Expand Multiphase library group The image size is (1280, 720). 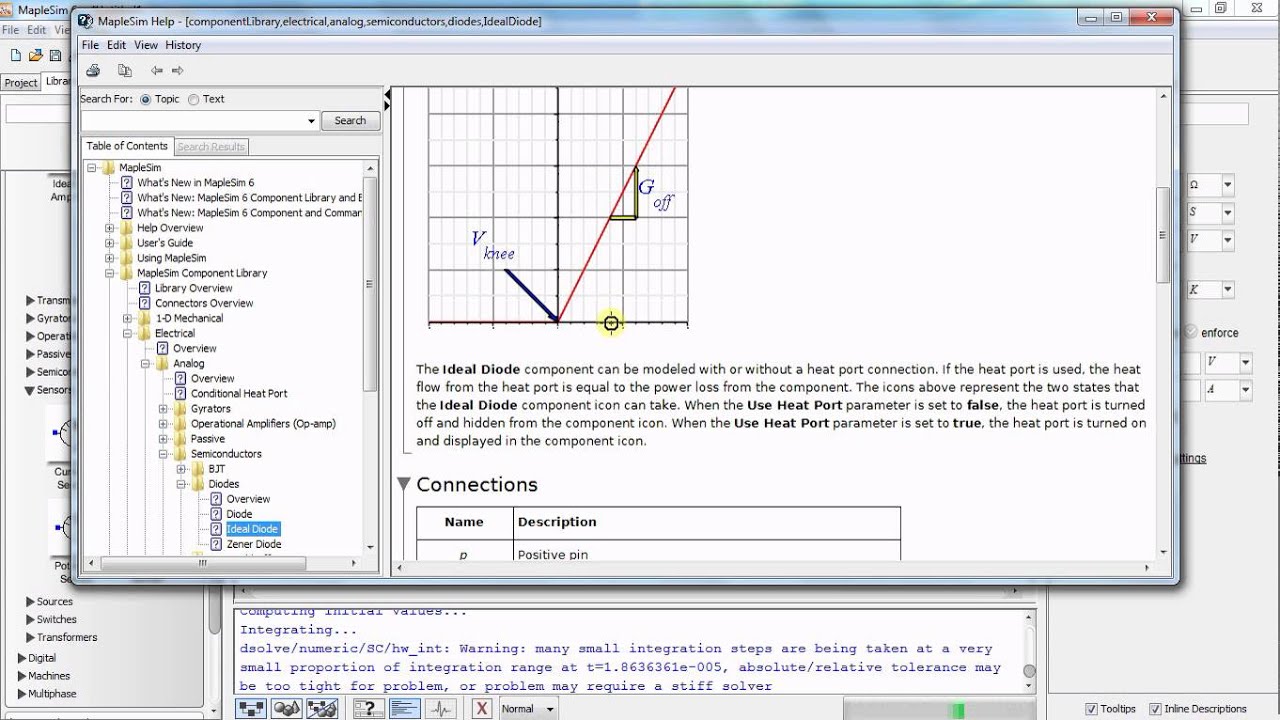click(x=21, y=694)
